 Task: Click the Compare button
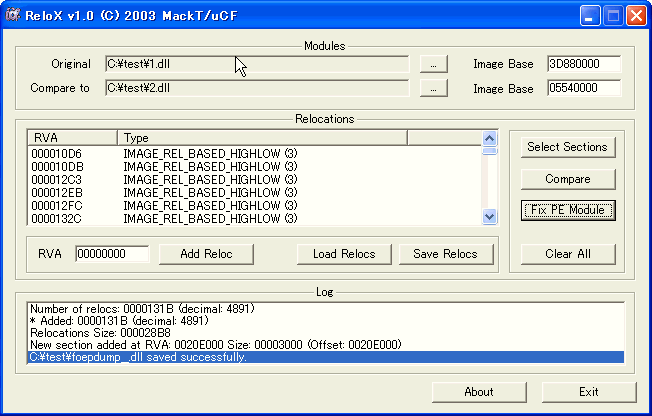[x=568, y=179]
